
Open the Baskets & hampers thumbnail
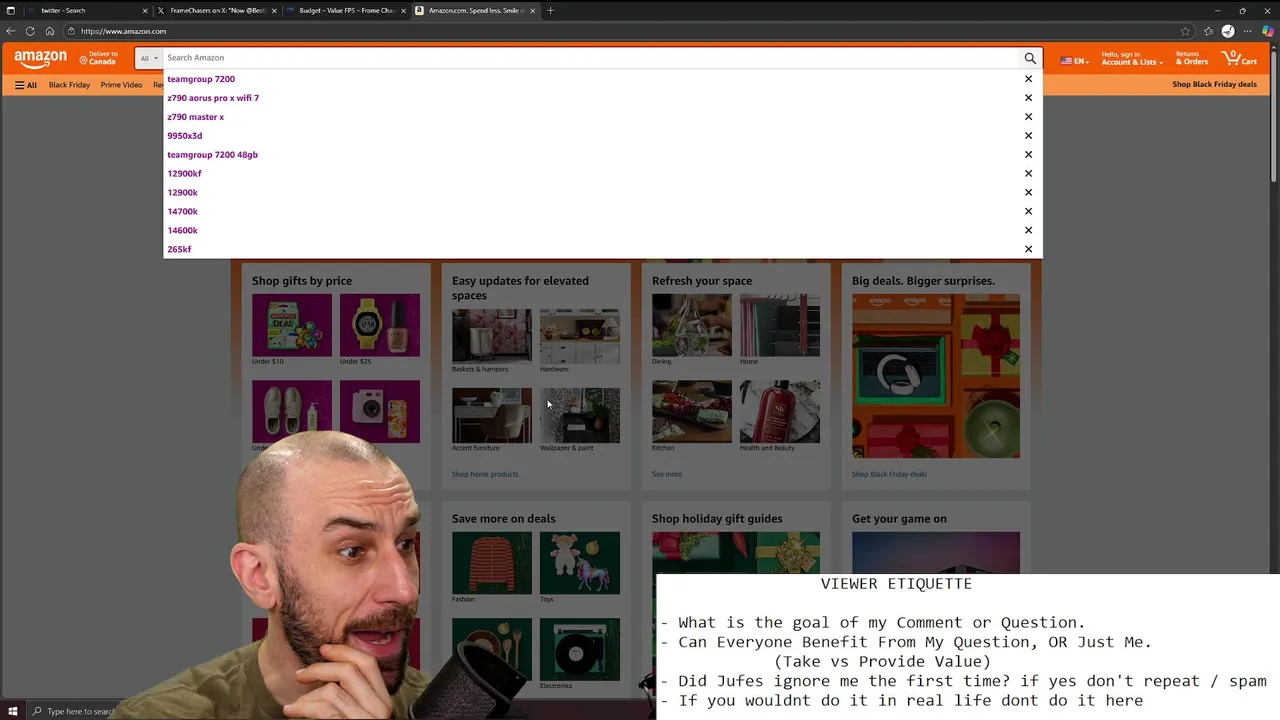[491, 336]
